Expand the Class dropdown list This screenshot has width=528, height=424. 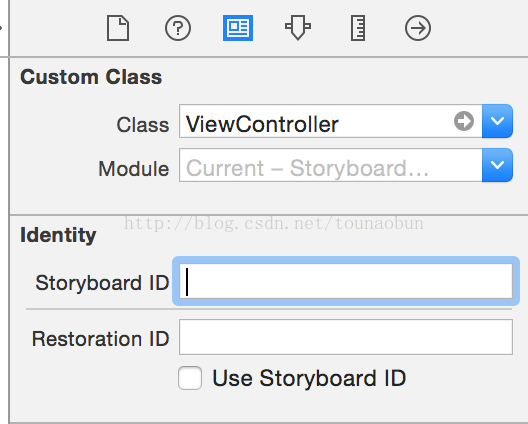(497, 121)
